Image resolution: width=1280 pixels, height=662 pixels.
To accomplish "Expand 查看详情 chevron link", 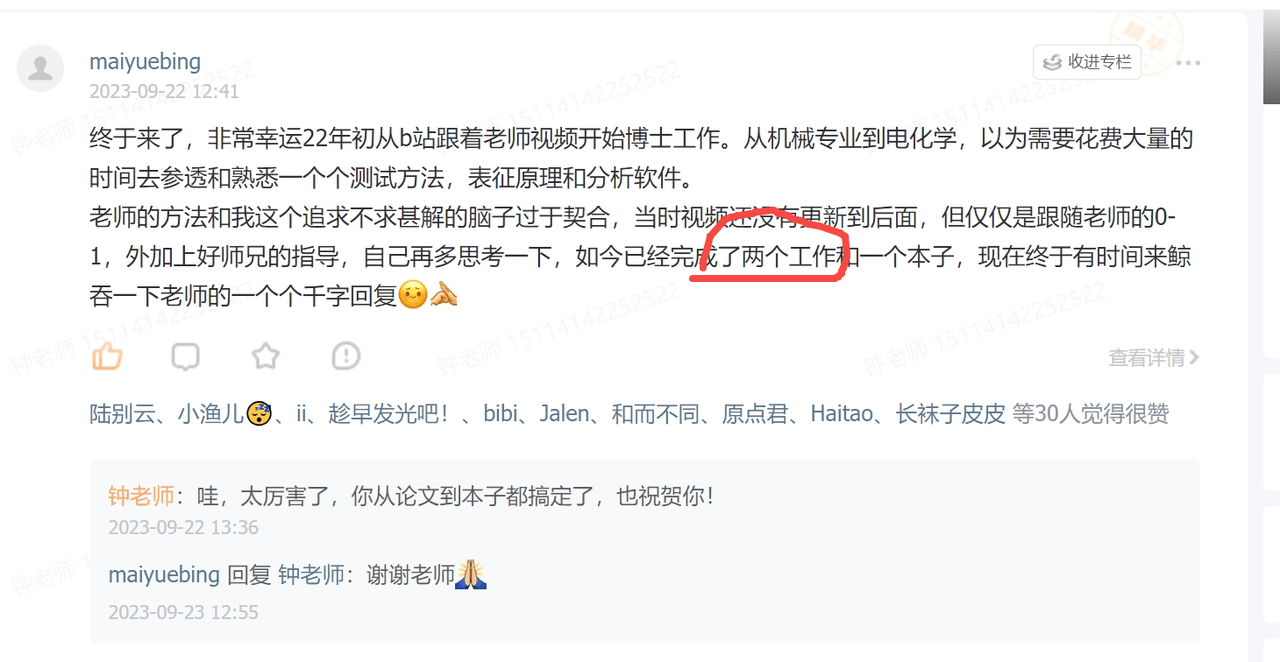I will click(x=1154, y=357).
